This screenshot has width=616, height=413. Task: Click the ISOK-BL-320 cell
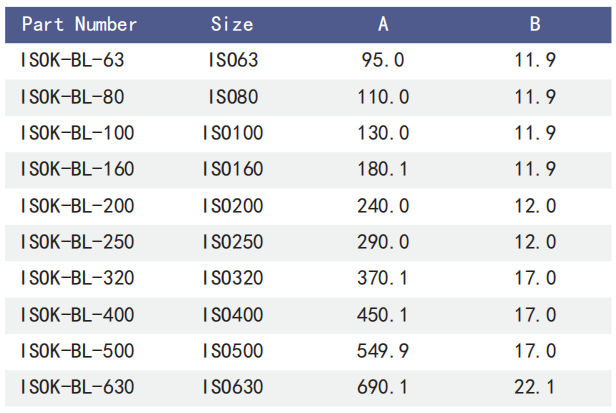click(77, 279)
